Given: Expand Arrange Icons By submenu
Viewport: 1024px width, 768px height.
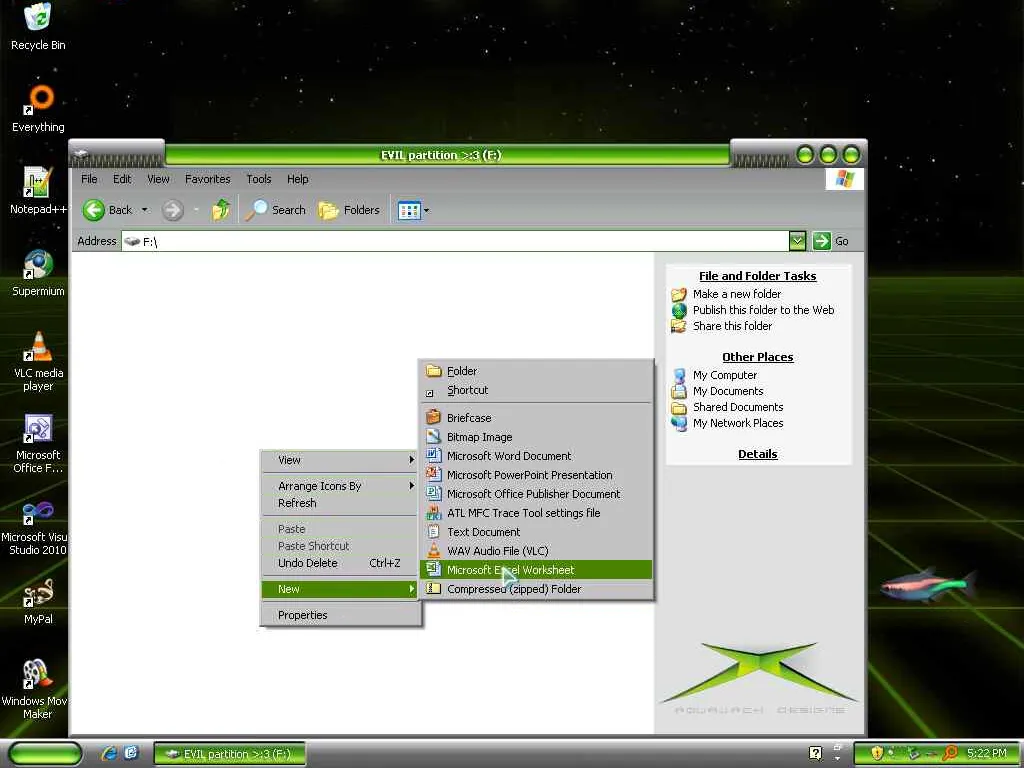Looking at the screenshot, I should pos(339,486).
